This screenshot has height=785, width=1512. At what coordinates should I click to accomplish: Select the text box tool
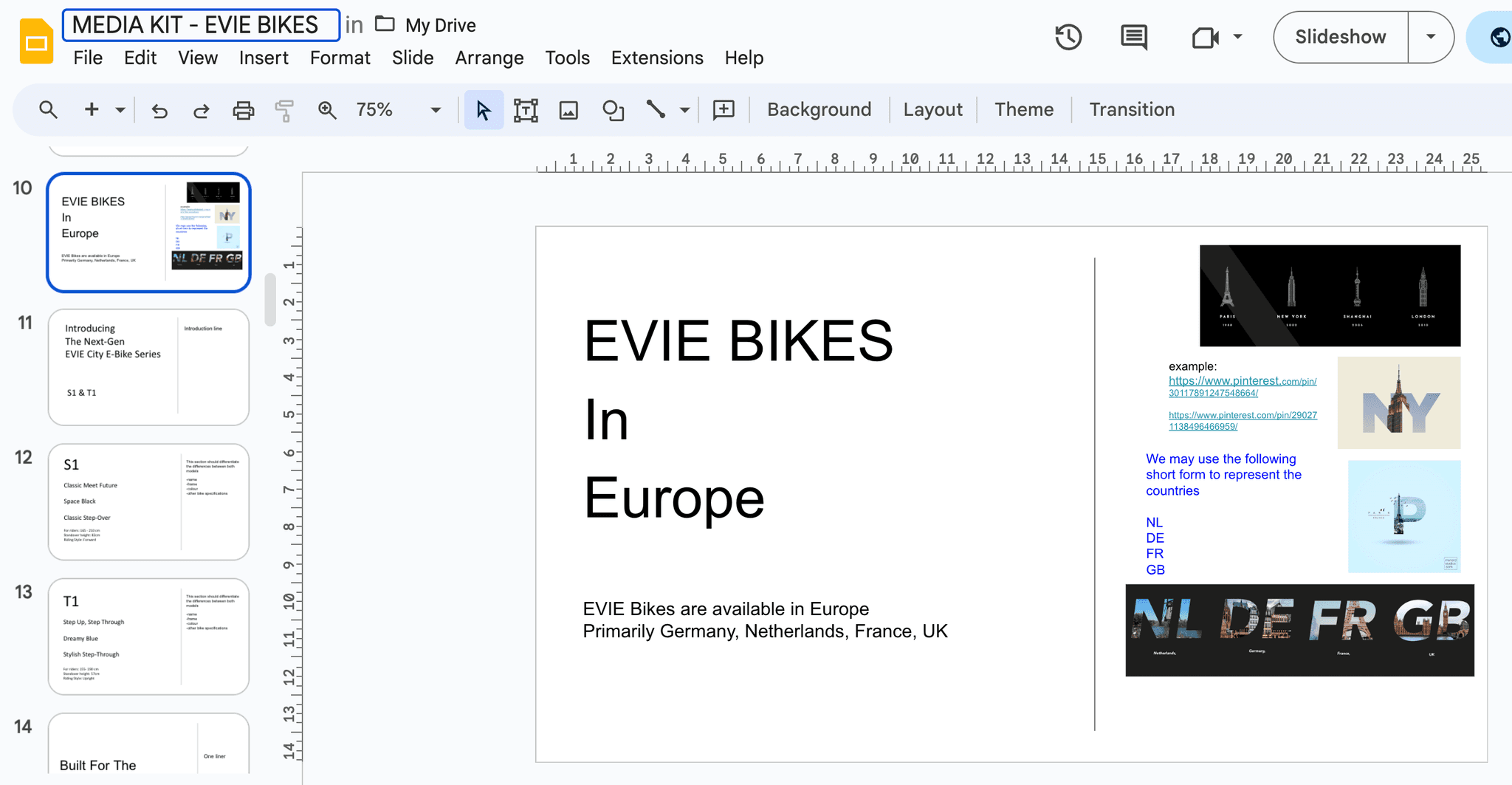526,110
